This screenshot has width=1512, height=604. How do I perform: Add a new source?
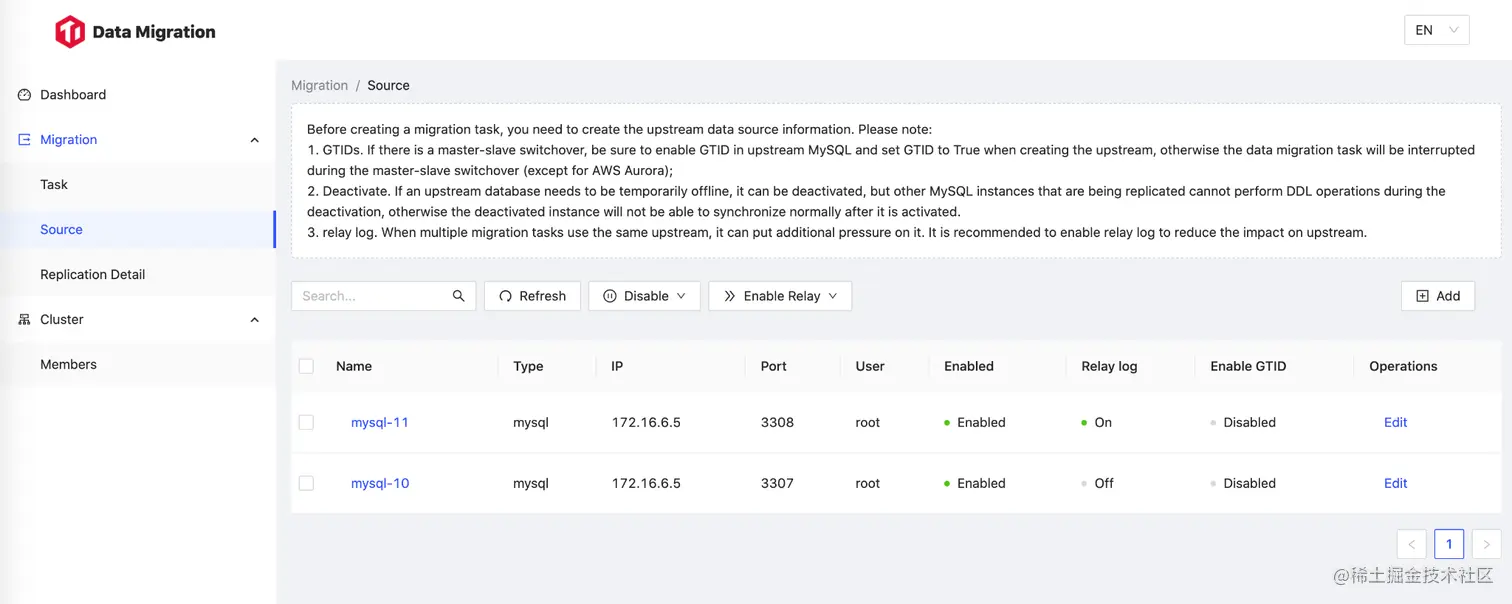[1438, 296]
